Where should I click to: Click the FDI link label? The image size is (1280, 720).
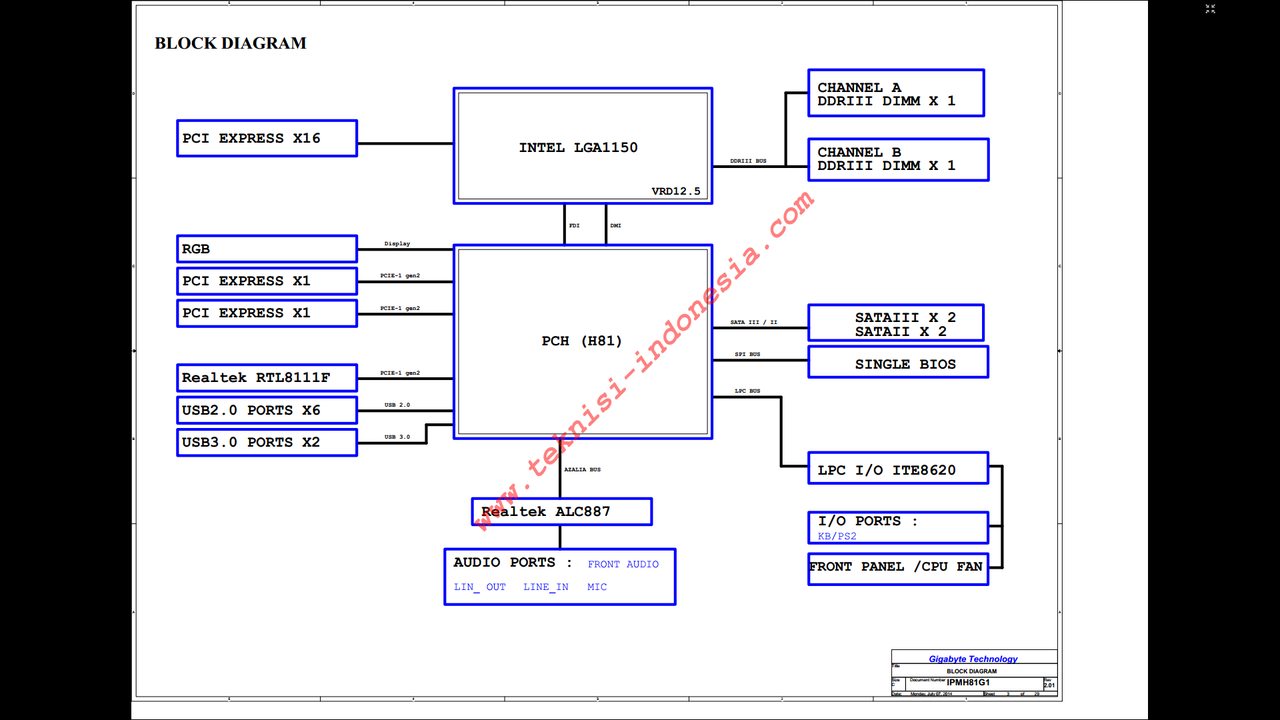click(x=574, y=226)
